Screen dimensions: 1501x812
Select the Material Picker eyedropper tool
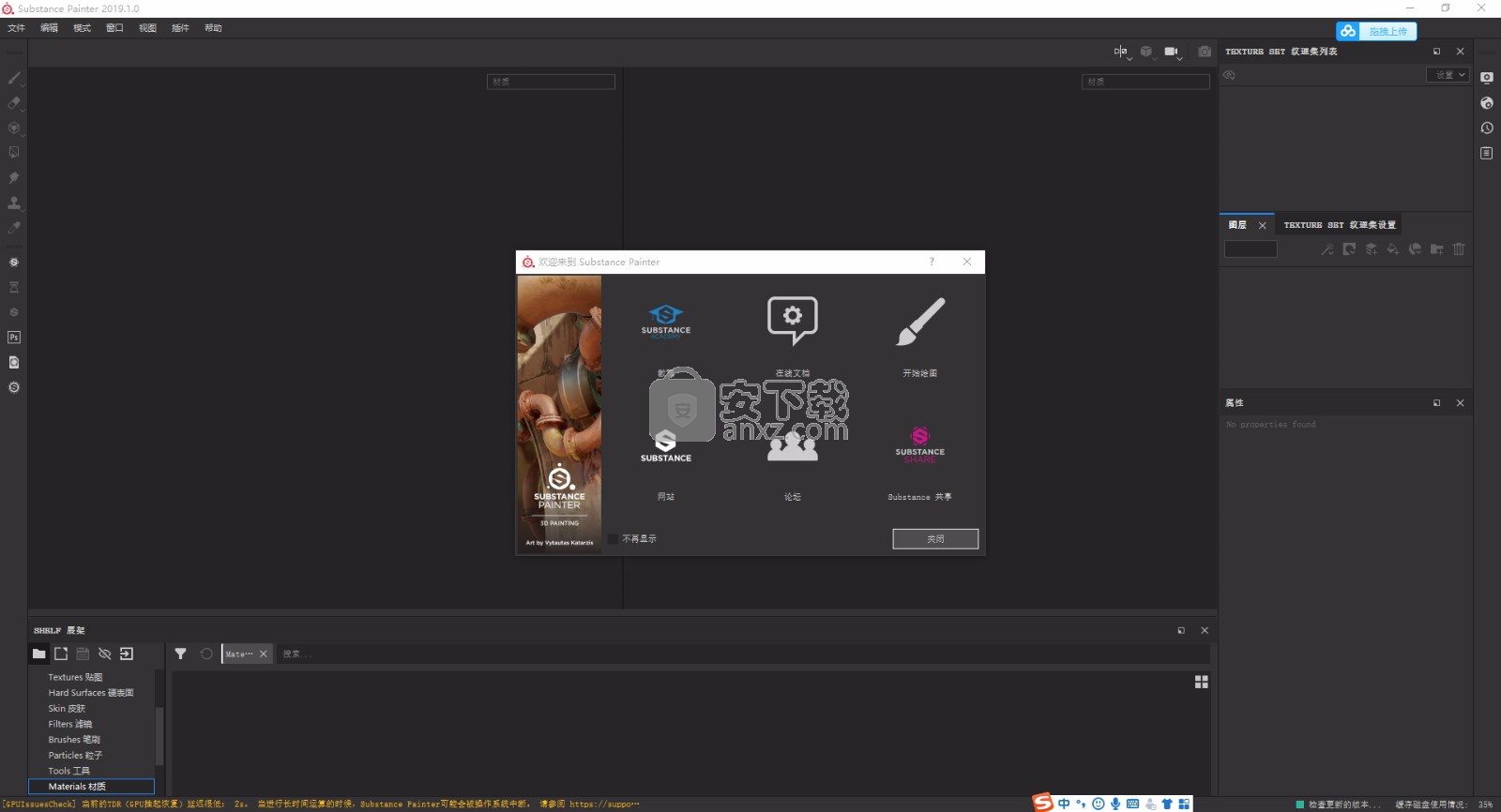click(x=14, y=227)
